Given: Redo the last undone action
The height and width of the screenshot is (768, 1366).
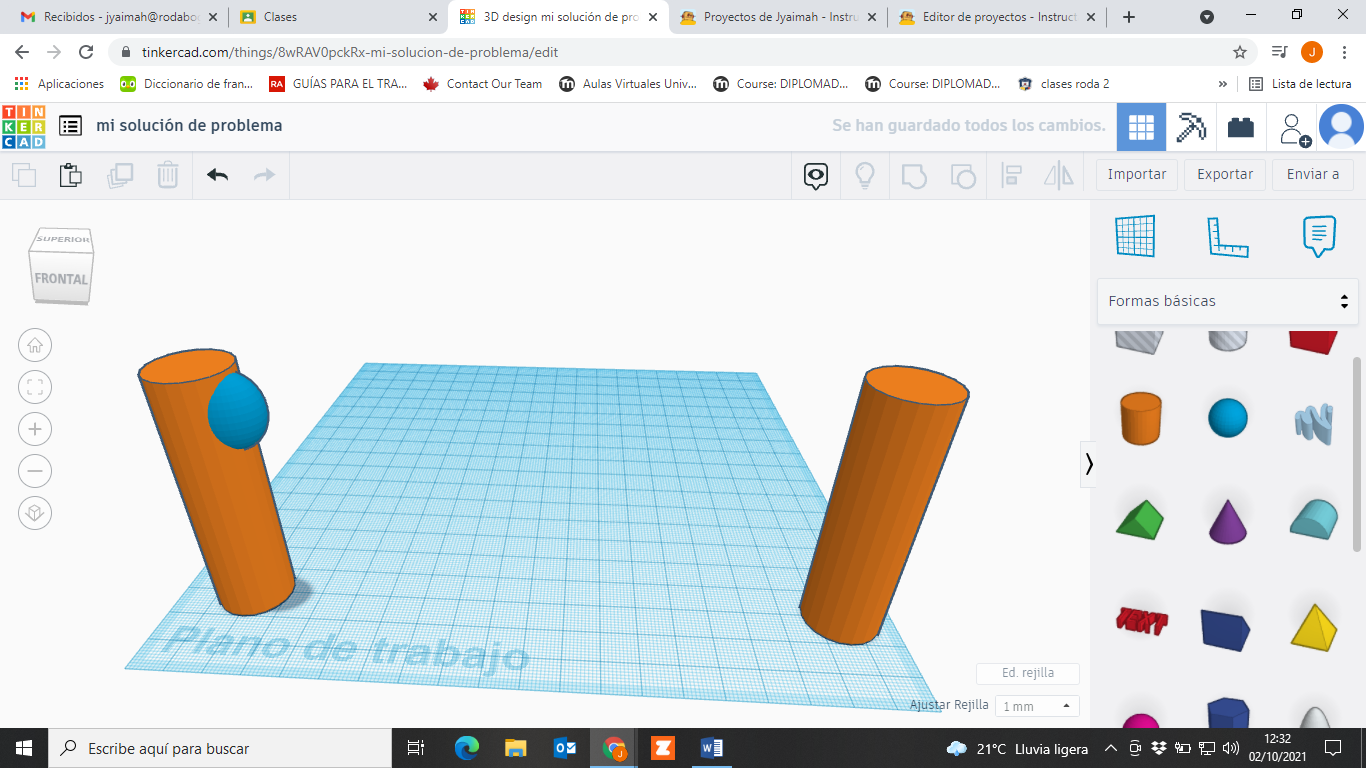Looking at the screenshot, I should point(265,176).
